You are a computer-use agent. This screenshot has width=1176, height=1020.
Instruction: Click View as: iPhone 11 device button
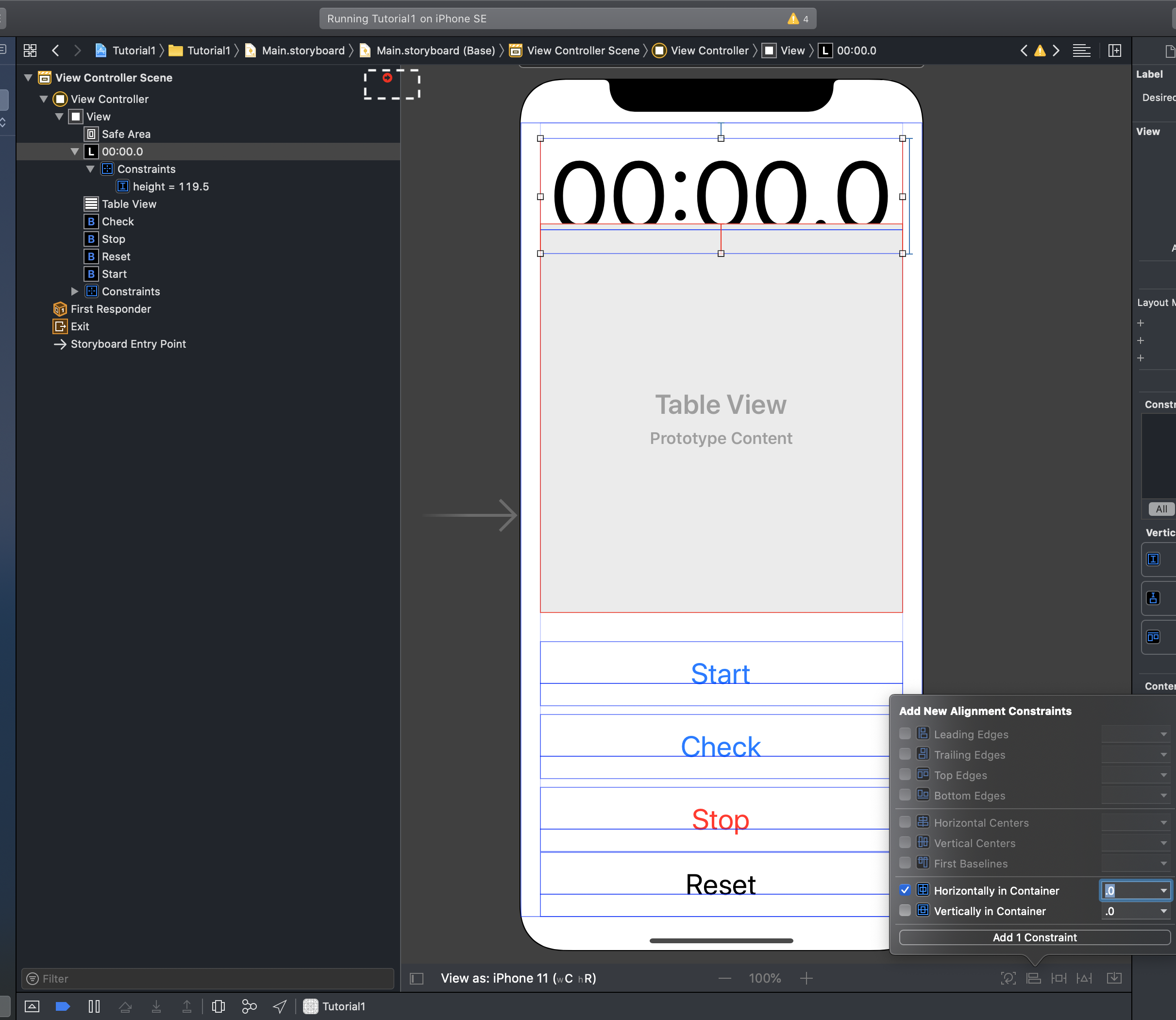click(x=518, y=978)
